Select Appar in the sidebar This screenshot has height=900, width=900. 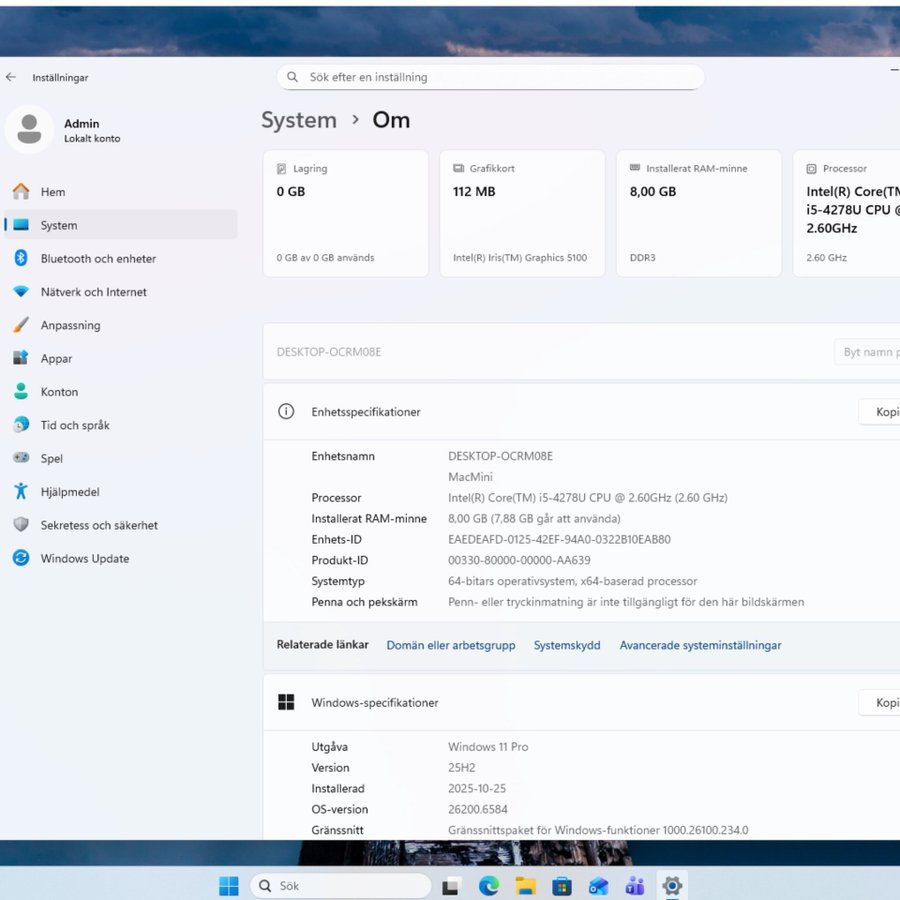click(x=56, y=359)
